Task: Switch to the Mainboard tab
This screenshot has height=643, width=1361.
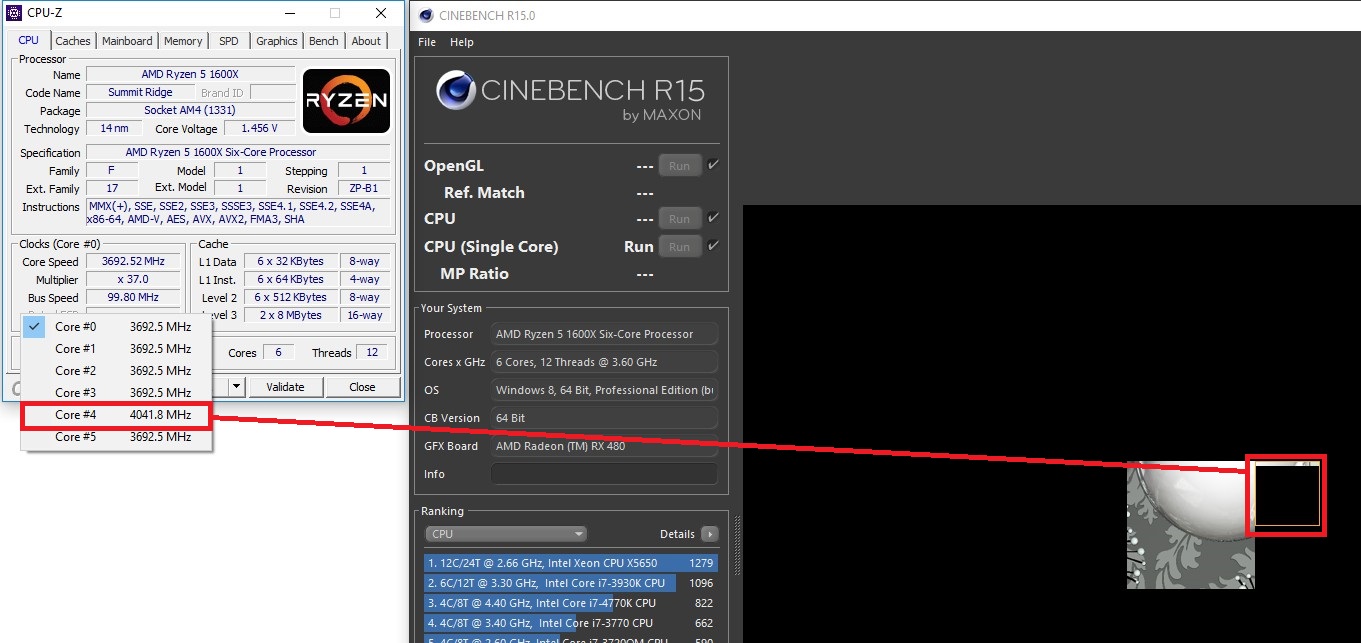Action: 127,41
